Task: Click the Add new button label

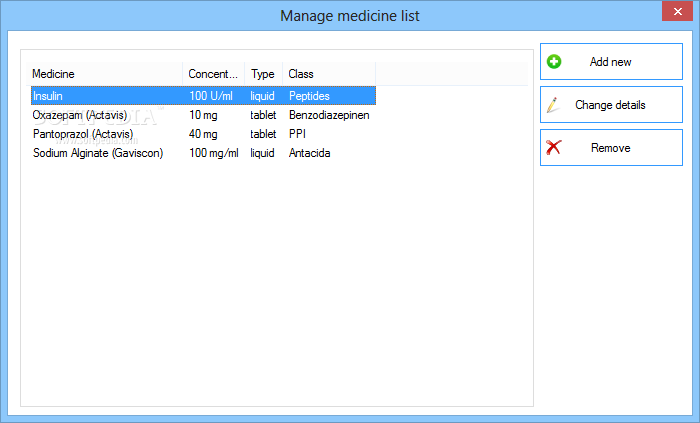Action: 610,62
